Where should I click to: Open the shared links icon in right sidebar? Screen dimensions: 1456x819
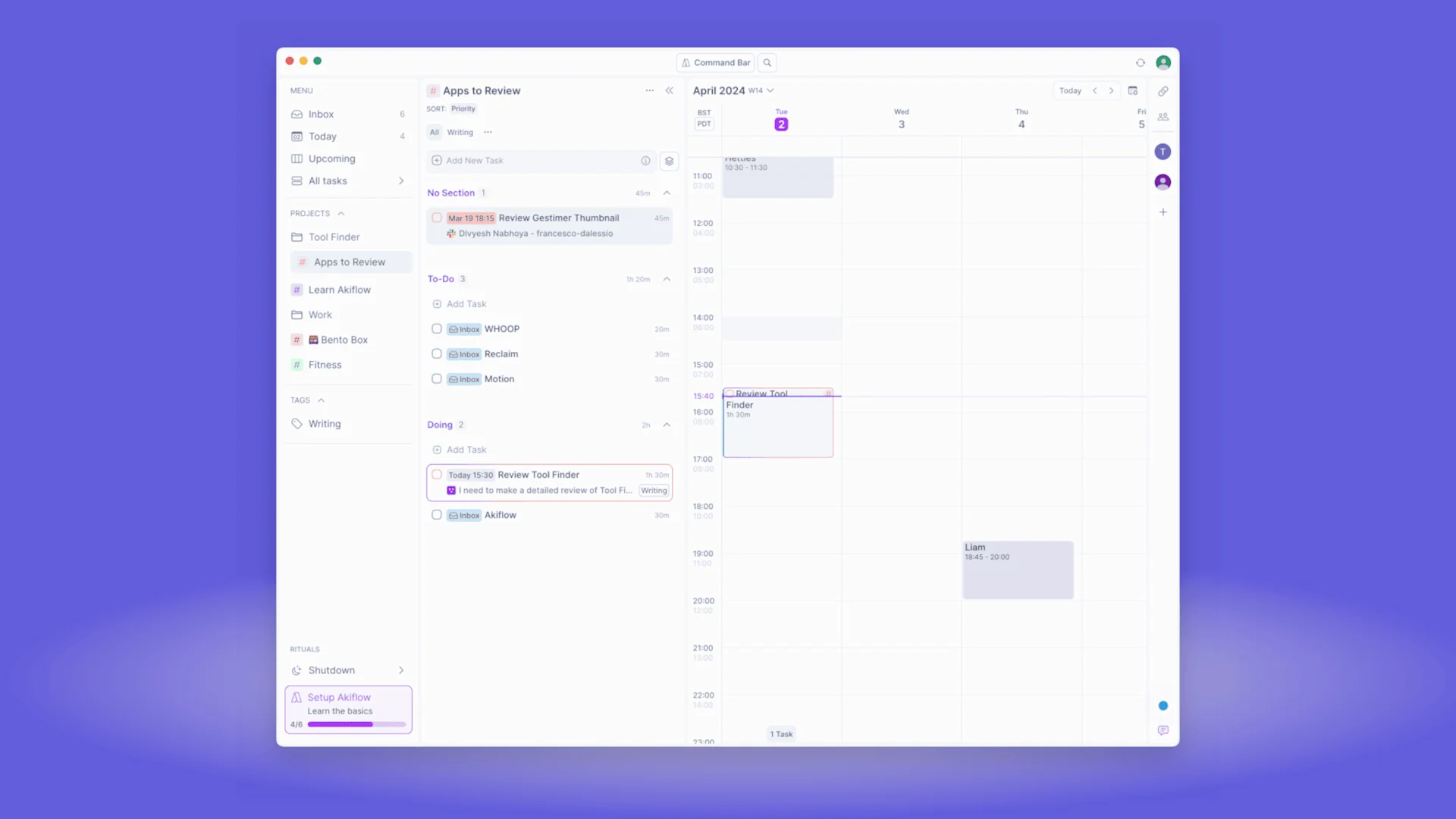tap(1163, 91)
